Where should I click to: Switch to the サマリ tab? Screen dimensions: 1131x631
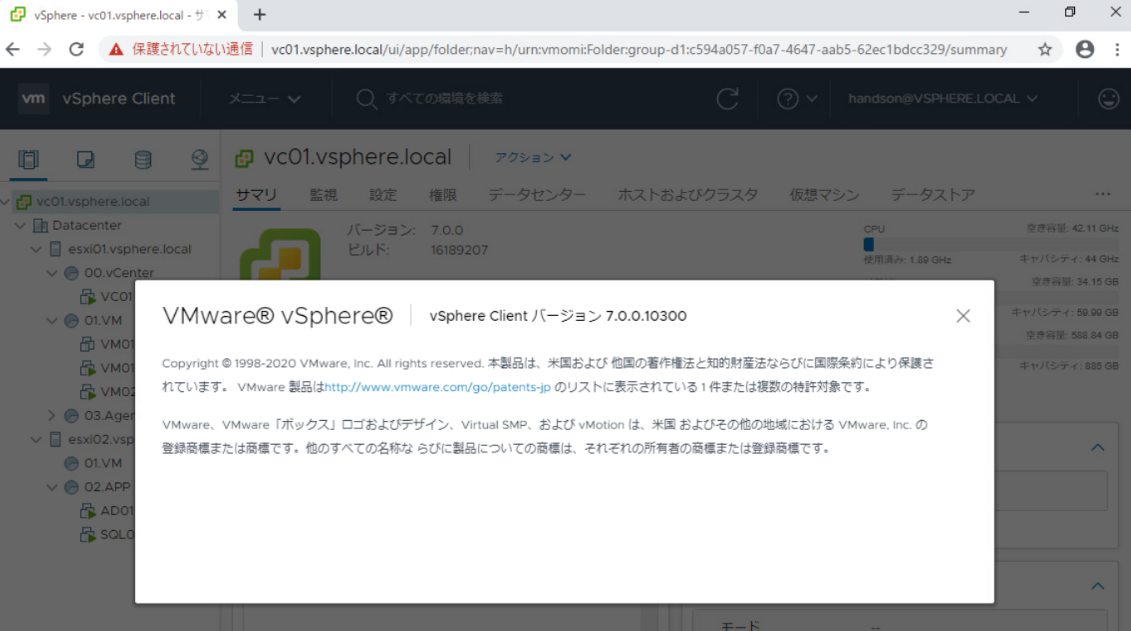[256, 195]
